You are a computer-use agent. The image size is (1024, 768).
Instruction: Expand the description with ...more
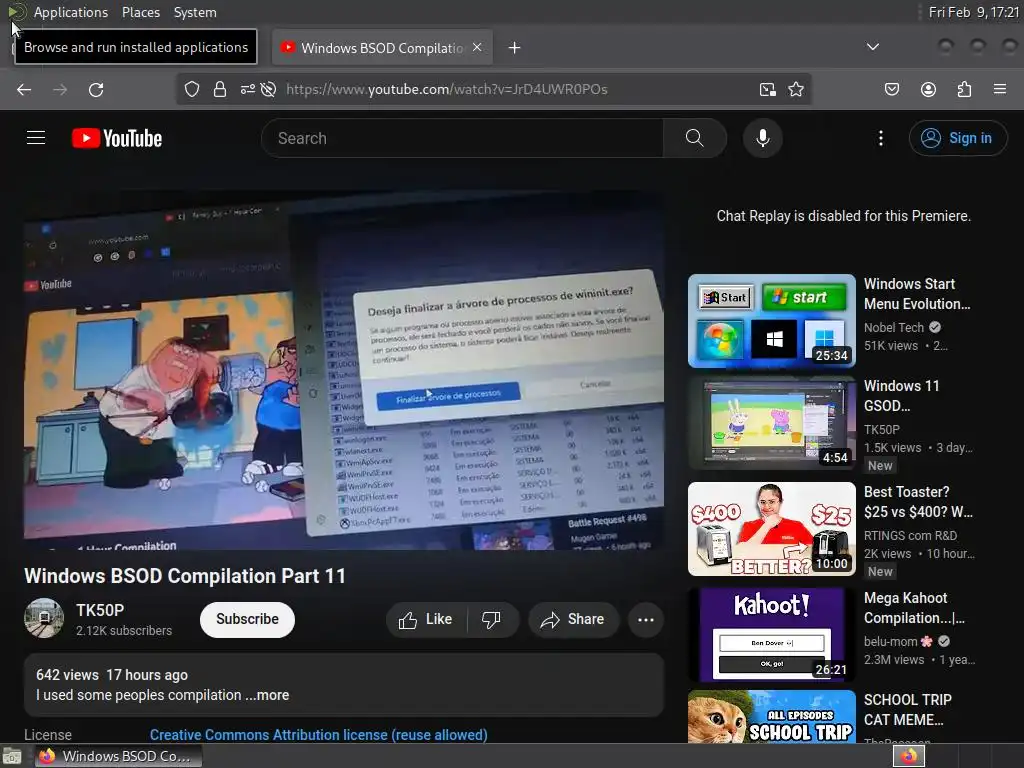(x=267, y=695)
